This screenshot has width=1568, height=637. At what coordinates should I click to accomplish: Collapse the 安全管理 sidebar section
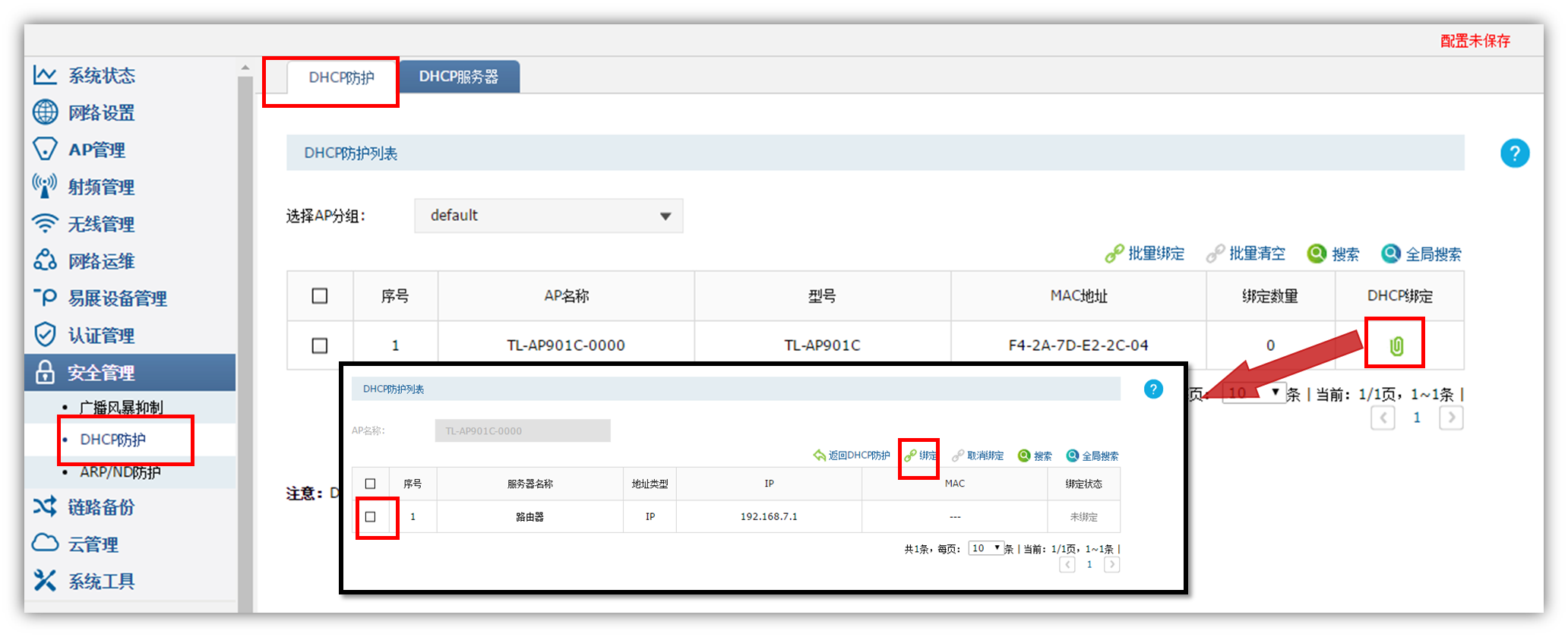tap(130, 372)
